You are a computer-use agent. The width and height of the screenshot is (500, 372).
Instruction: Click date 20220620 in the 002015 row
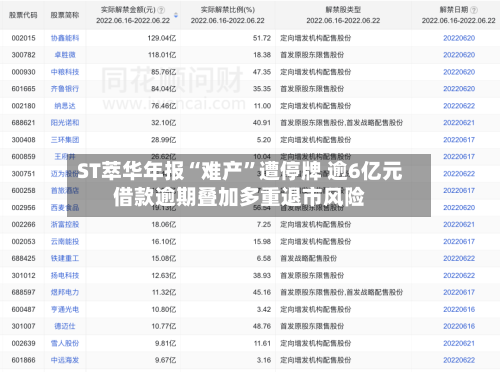click(459, 38)
